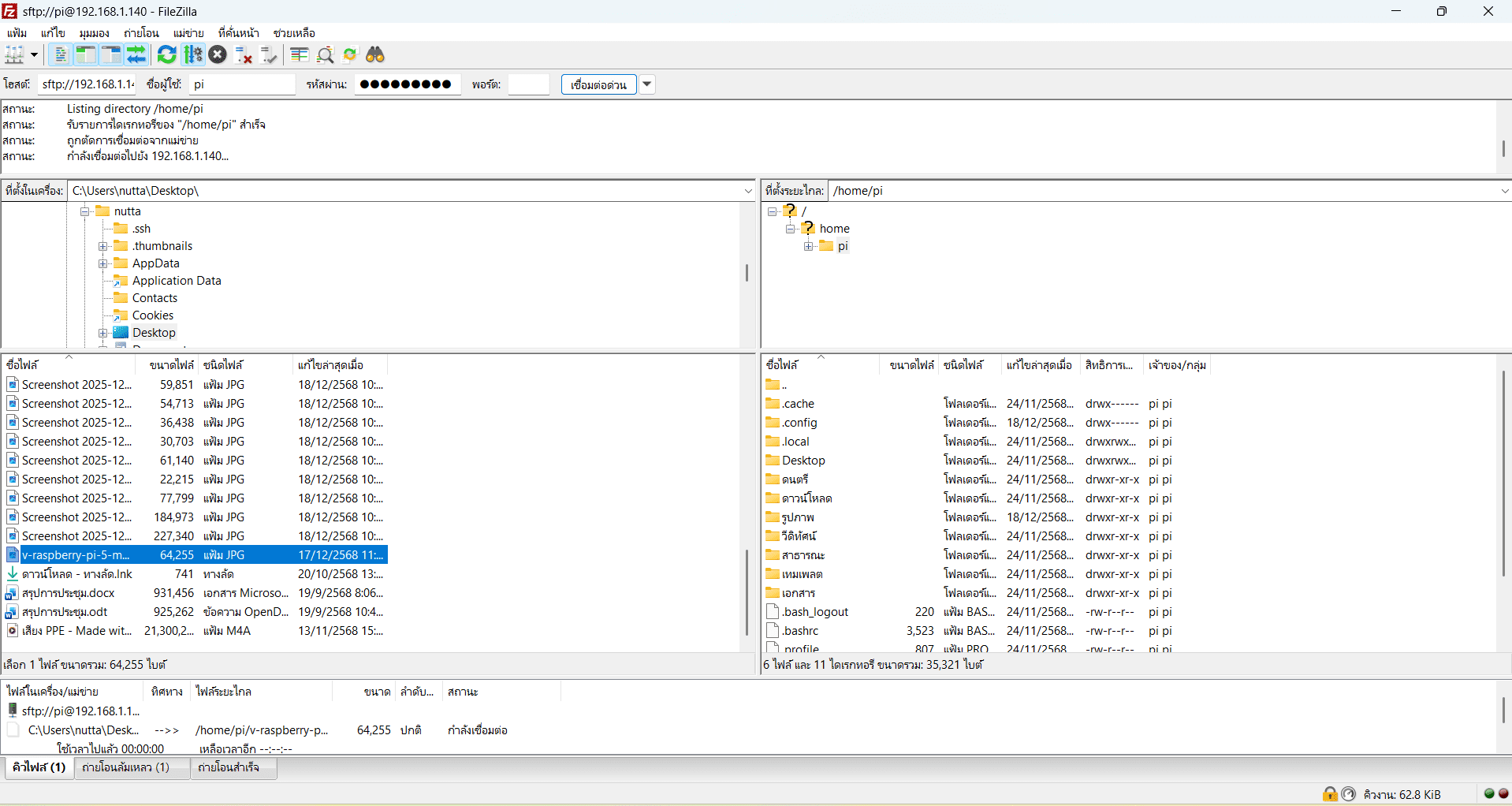
Task: Switch to คิวไฟล์ (1) tab
Action: 39,767
